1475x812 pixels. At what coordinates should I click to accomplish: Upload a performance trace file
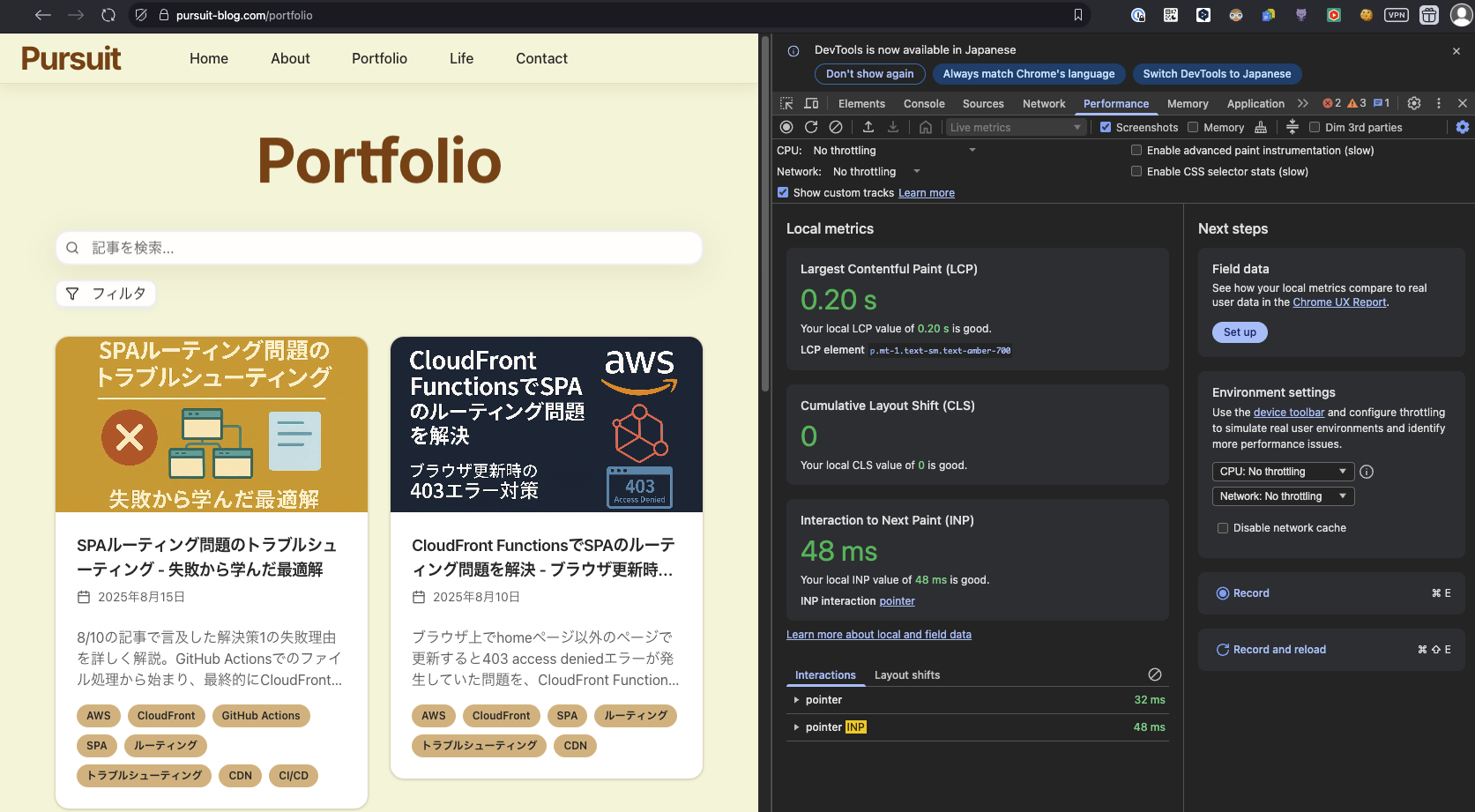point(868,127)
